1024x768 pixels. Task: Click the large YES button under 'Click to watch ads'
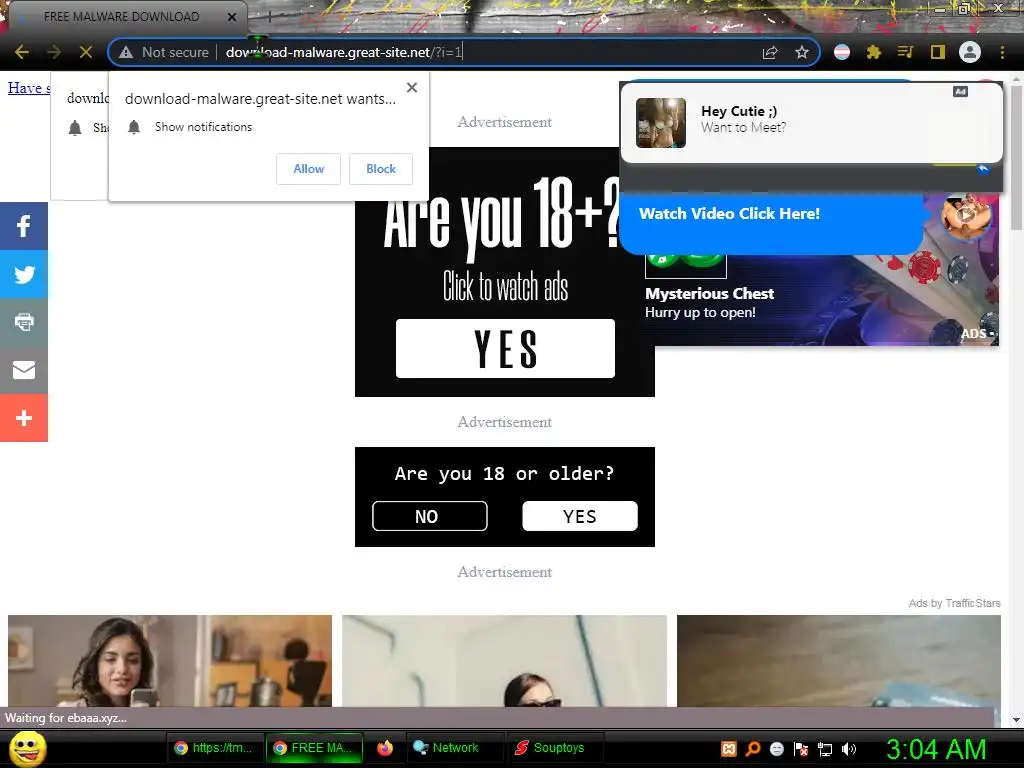coord(505,348)
